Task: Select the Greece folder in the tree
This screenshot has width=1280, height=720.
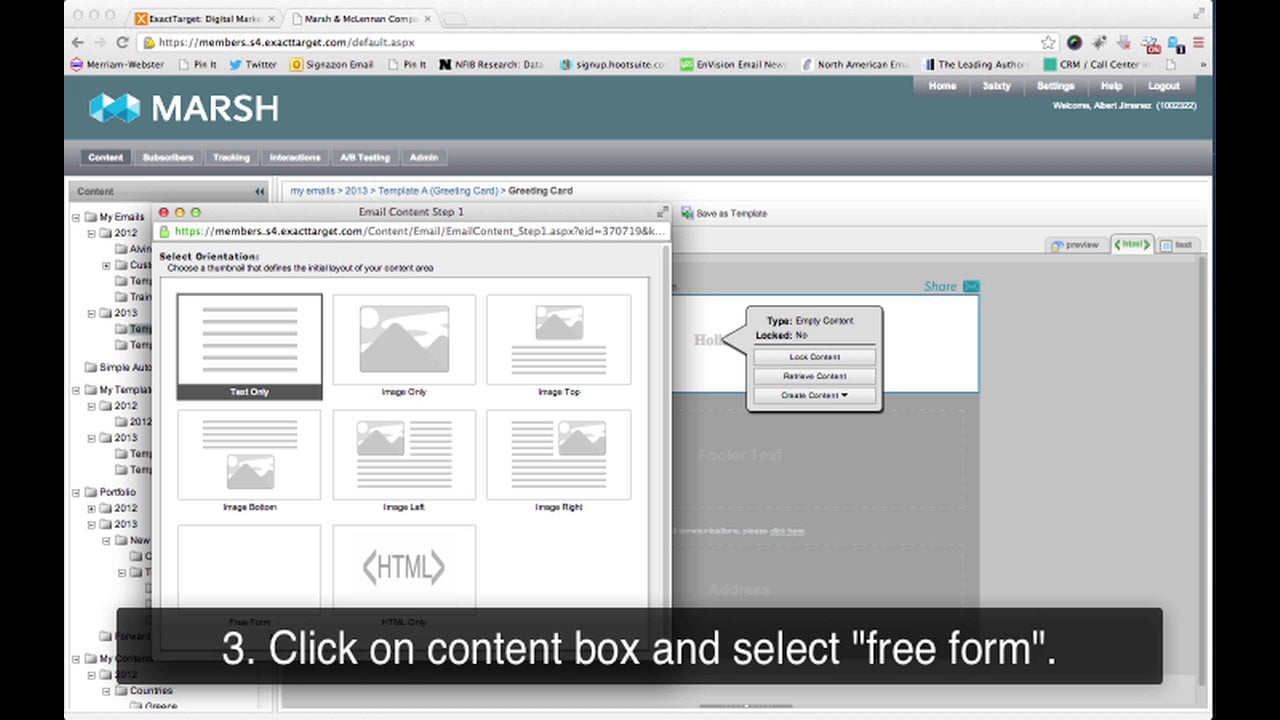Action: click(153, 707)
